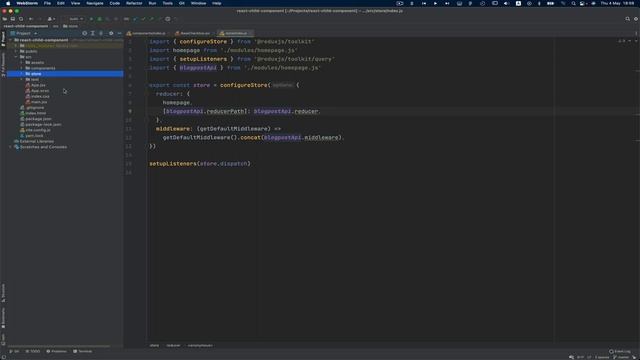
Task: Collapse the src folder arrow
Action: click(16, 57)
